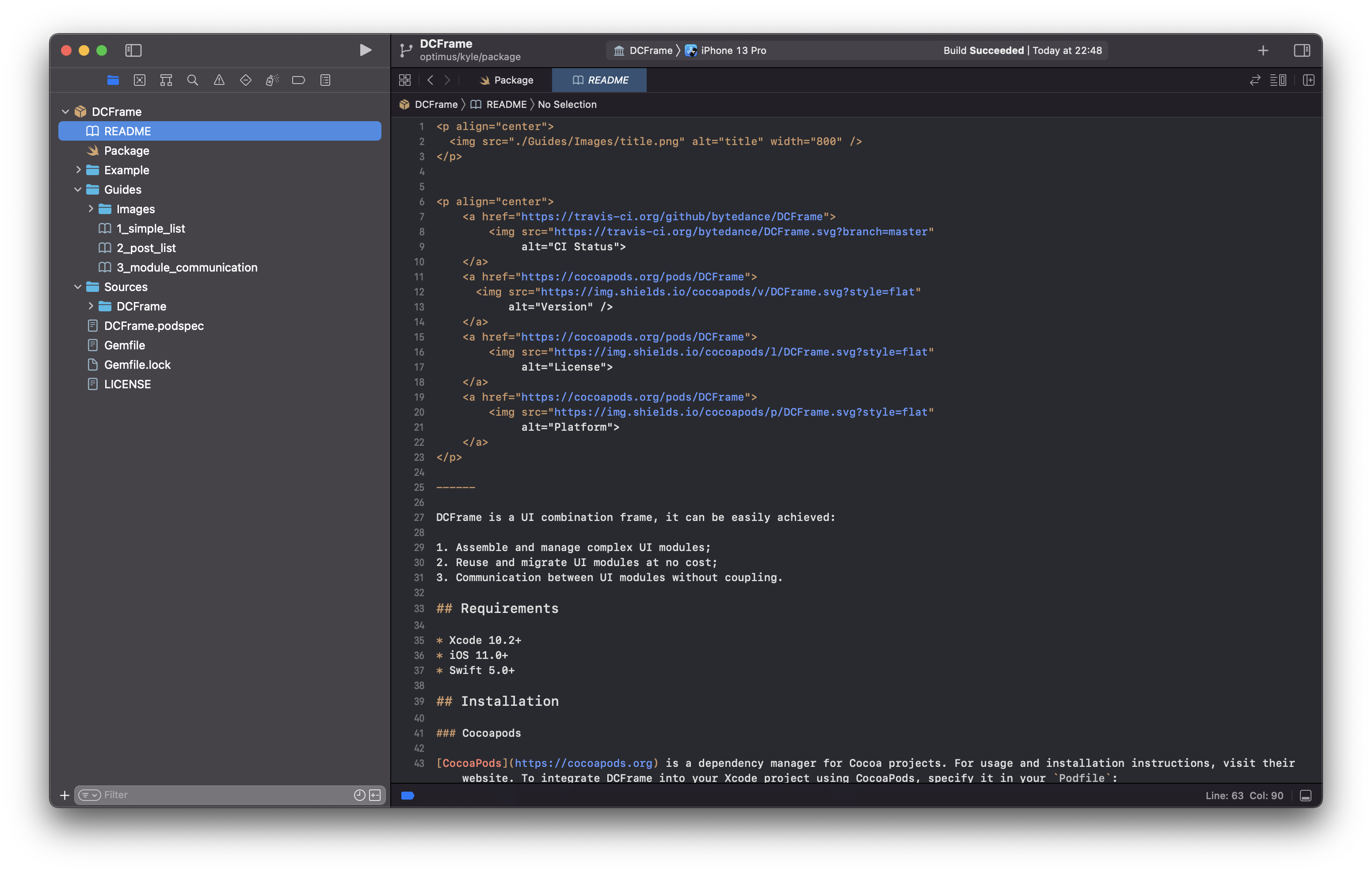Toggle source-controlled files filter
This screenshot has width=1372, height=873.
point(375,794)
